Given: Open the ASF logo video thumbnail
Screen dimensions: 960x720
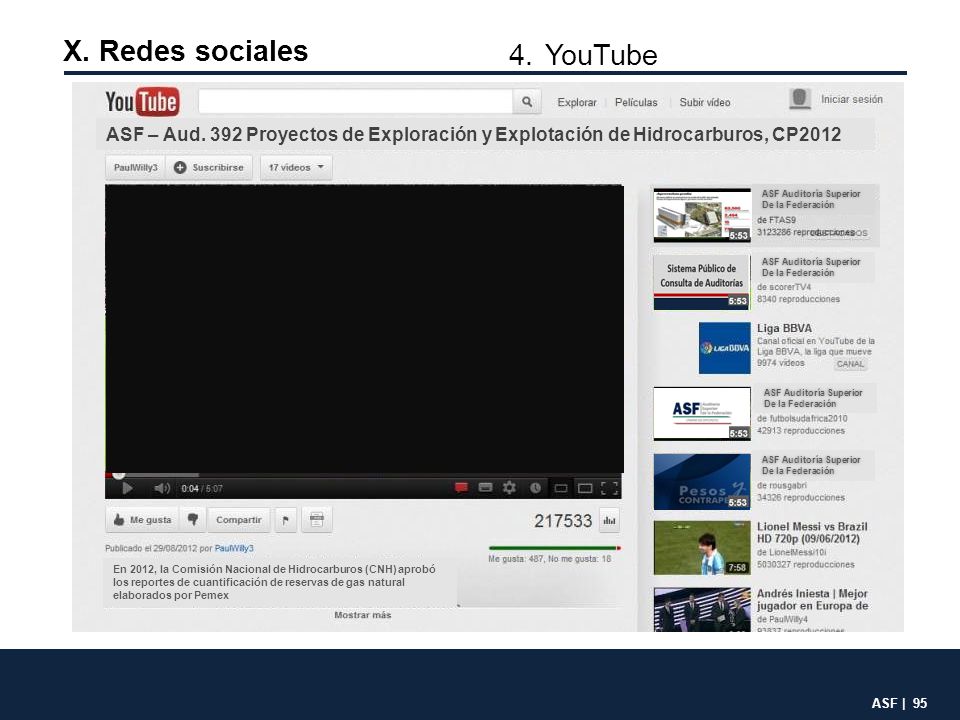Looking at the screenshot, I should pos(702,413).
